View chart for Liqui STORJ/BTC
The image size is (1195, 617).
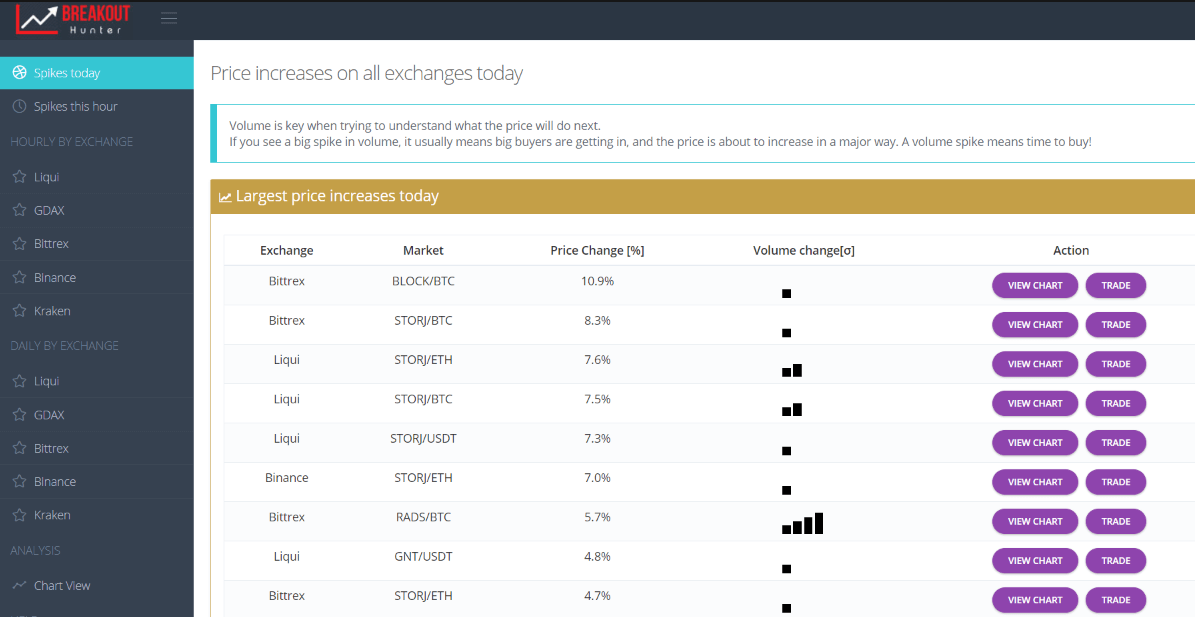tap(1035, 404)
